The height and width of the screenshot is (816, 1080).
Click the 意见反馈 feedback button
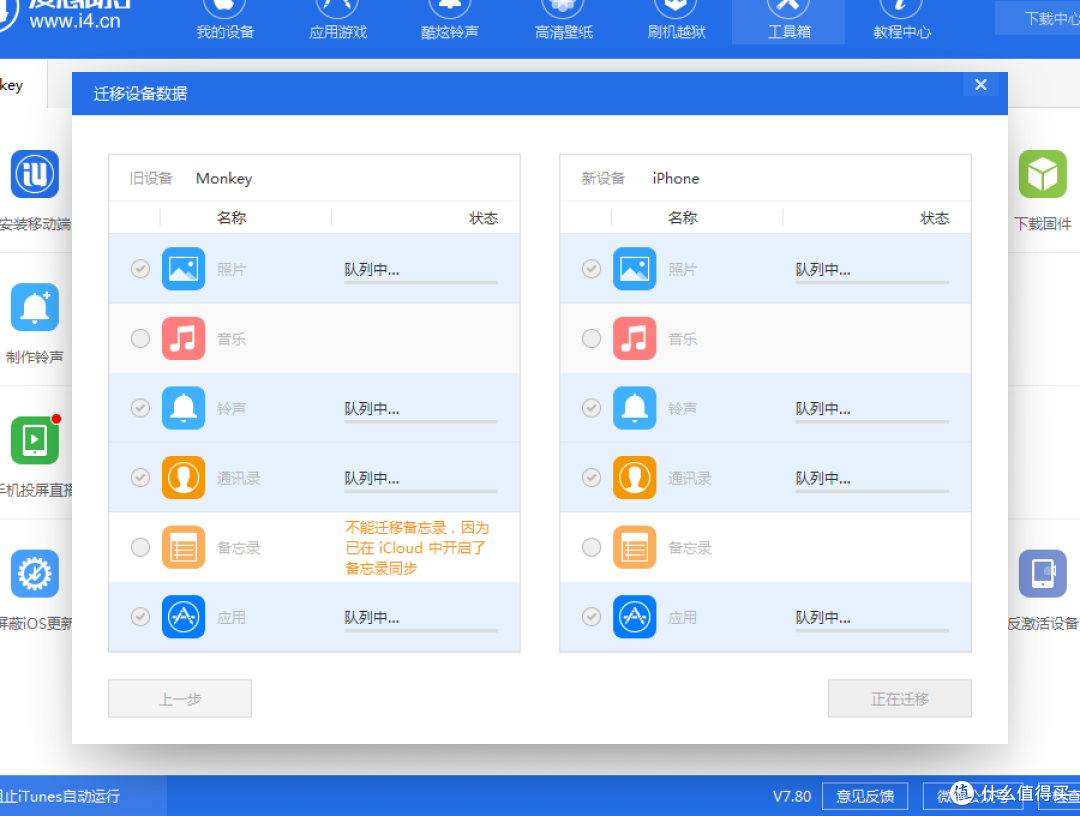pos(865,797)
